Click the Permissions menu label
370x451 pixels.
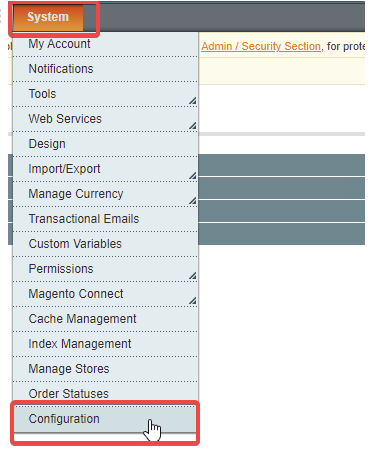tap(61, 269)
